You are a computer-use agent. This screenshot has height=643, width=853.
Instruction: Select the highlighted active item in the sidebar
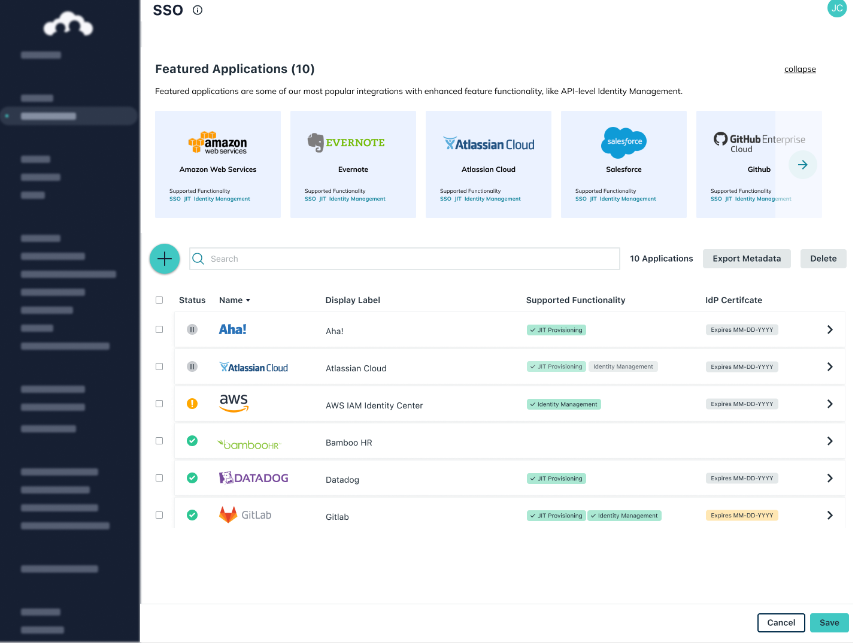click(x=69, y=116)
